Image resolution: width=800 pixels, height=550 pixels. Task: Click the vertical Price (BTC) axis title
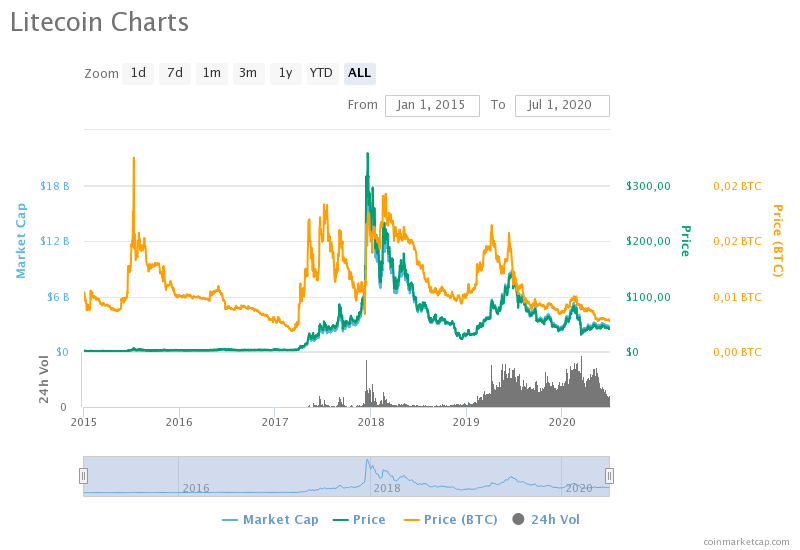[x=777, y=241]
